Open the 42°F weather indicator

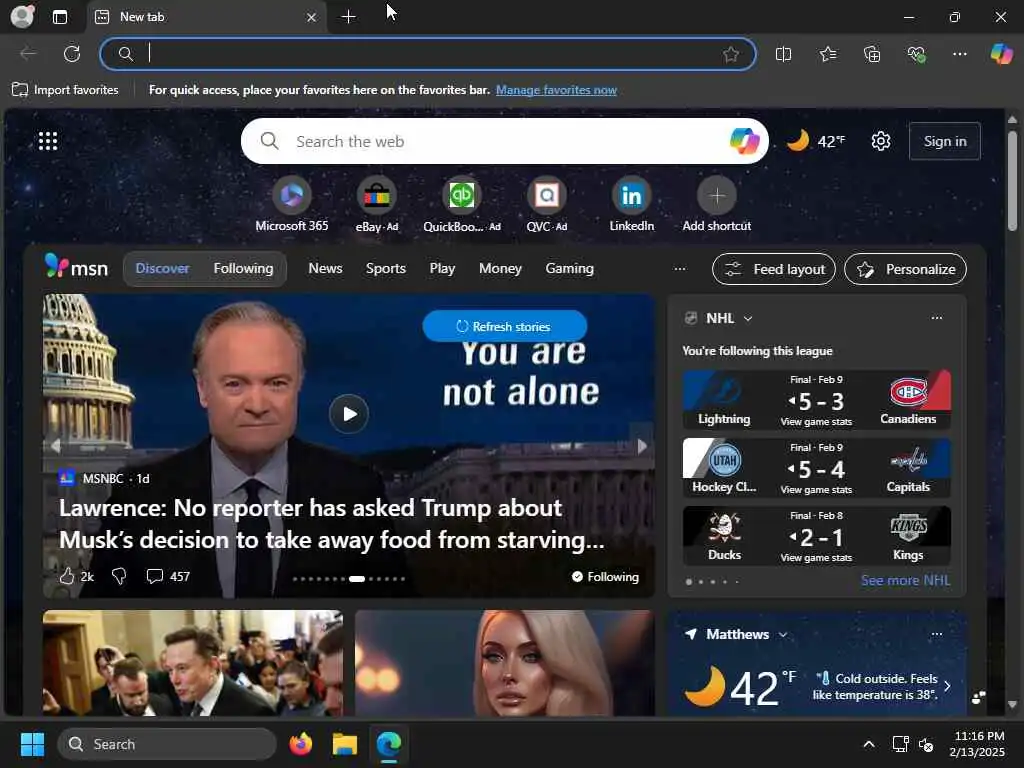[815, 141]
